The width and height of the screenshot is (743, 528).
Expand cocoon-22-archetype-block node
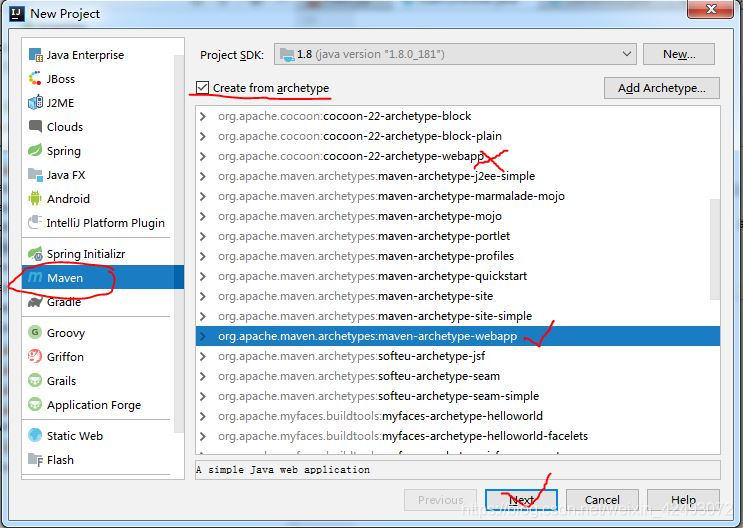tap(203, 116)
